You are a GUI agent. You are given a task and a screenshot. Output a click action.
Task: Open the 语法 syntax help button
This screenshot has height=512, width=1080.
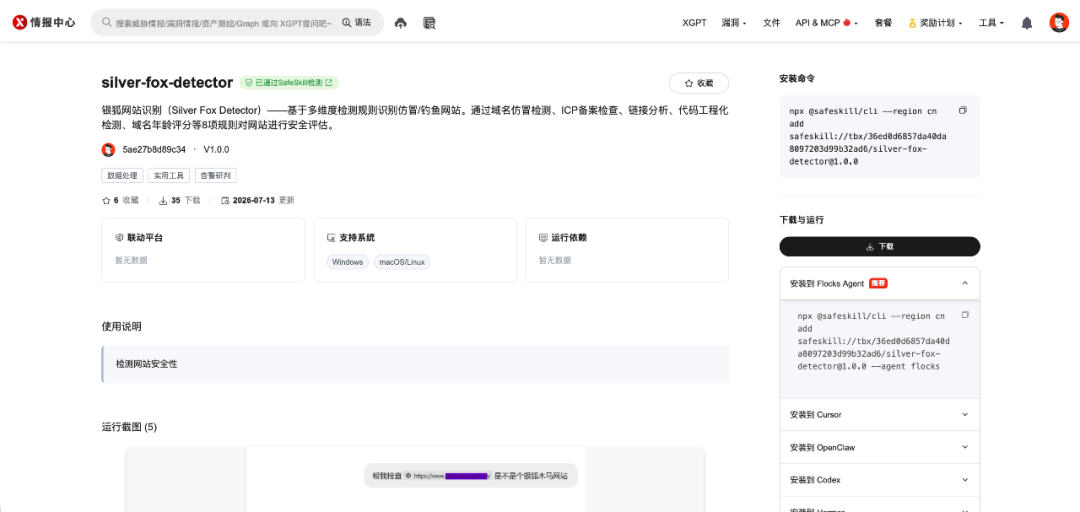[x=356, y=22]
